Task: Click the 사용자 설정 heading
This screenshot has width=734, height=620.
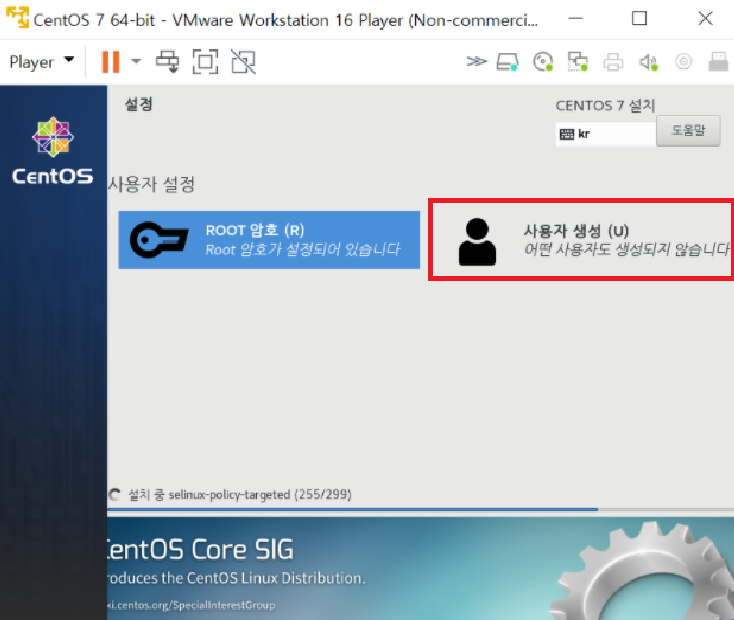Action: (151, 184)
